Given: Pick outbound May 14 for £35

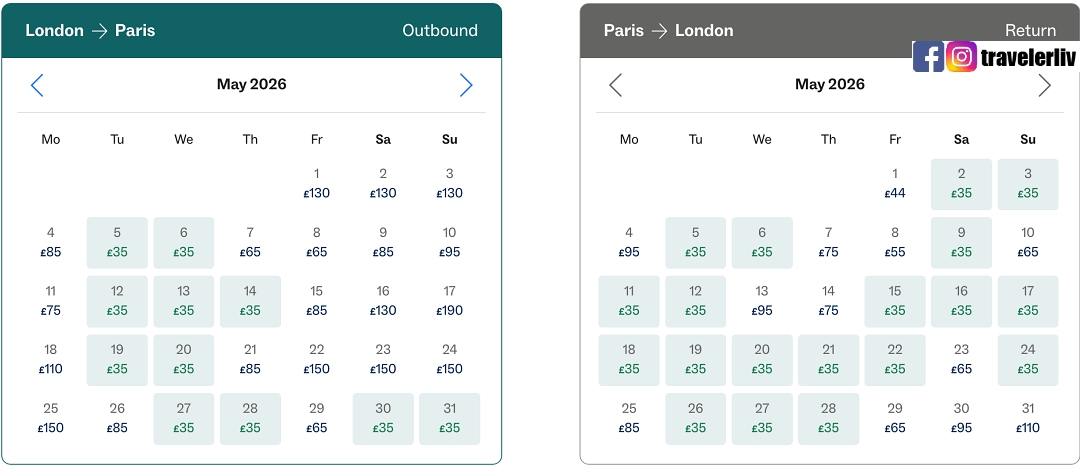Looking at the screenshot, I should [250, 301].
